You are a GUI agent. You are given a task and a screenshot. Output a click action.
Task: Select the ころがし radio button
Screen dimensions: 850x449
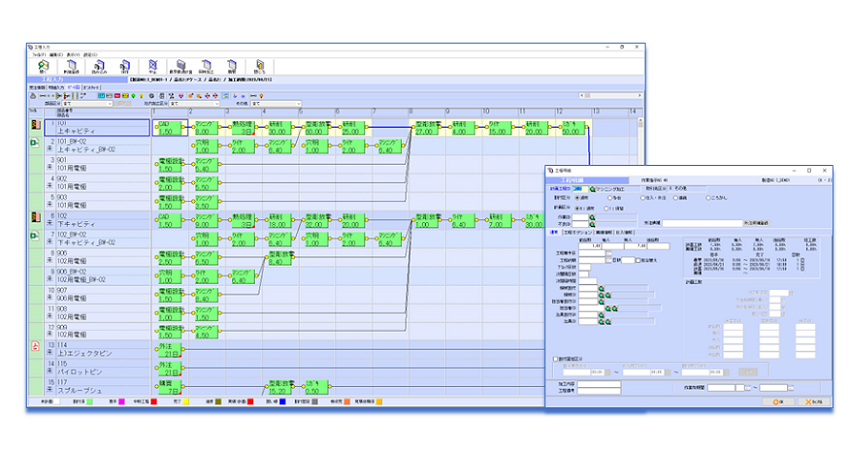coord(709,197)
